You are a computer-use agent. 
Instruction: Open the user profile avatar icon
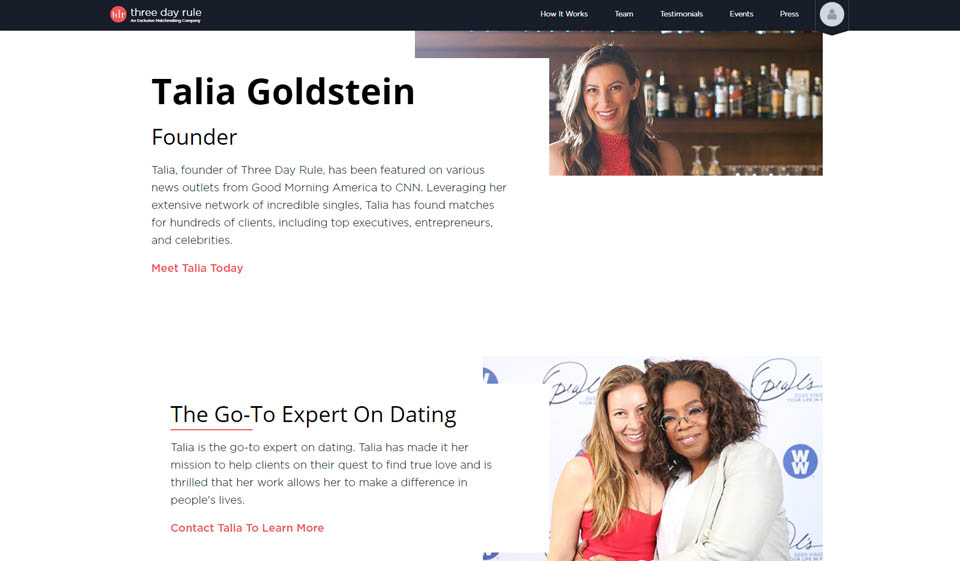[x=831, y=14]
